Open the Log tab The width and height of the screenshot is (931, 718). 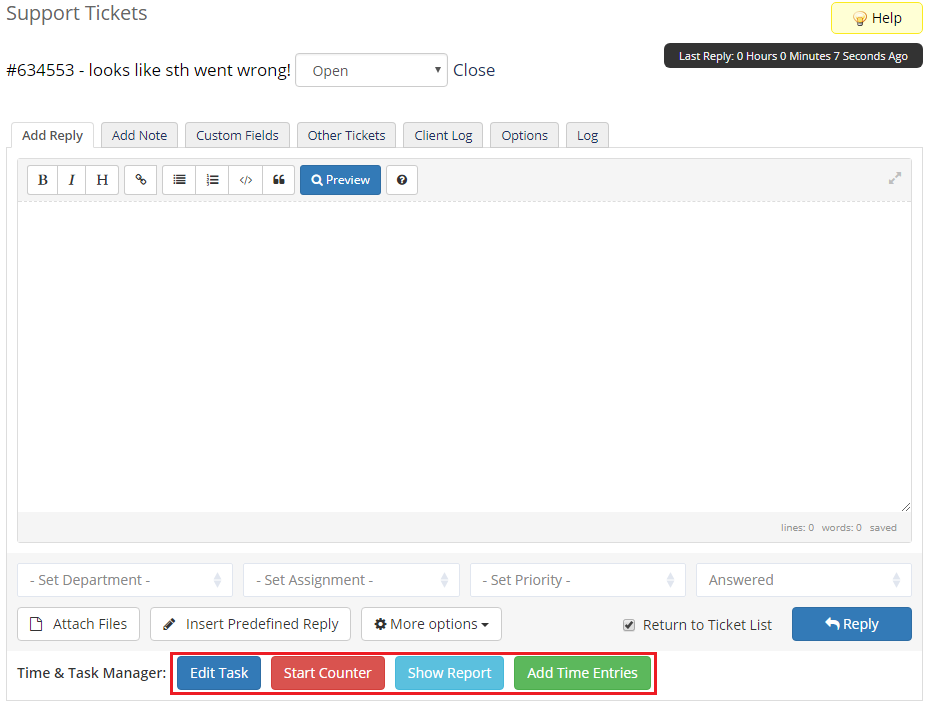tap(587, 135)
